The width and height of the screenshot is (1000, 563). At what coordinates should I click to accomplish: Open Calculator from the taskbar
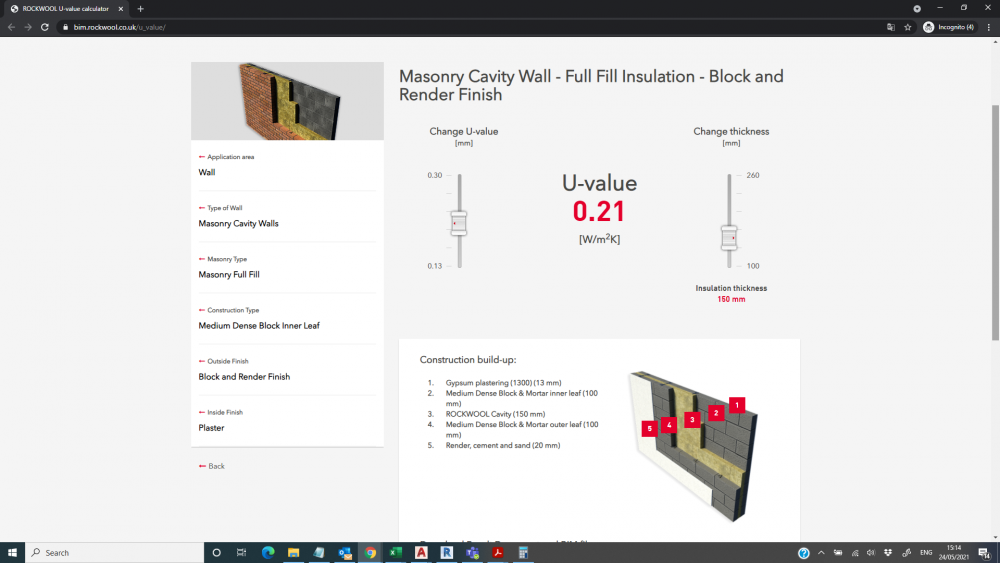click(523, 552)
